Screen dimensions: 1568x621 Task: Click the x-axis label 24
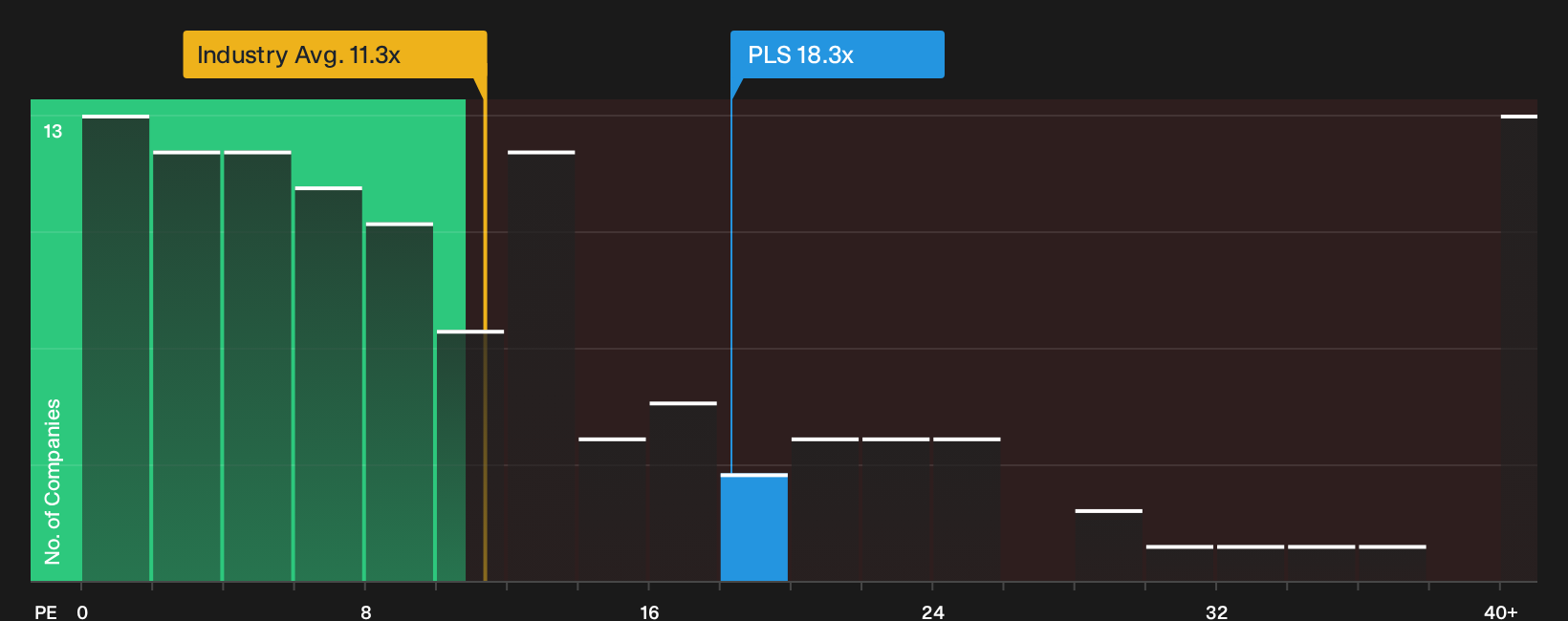point(933,611)
